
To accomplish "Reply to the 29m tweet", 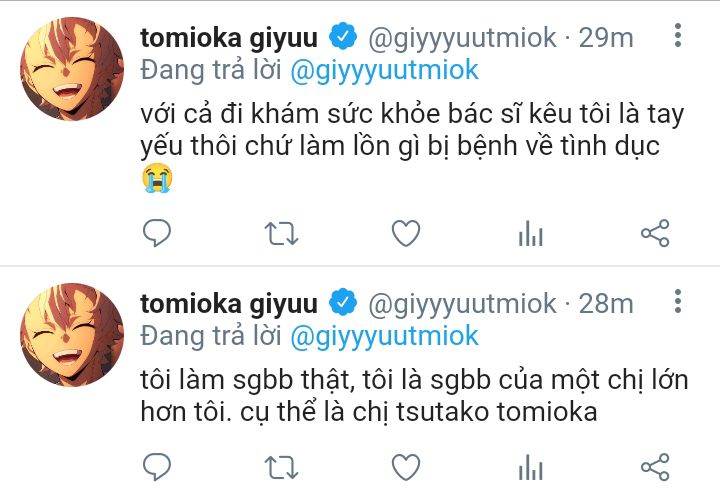I will (x=157, y=233).
